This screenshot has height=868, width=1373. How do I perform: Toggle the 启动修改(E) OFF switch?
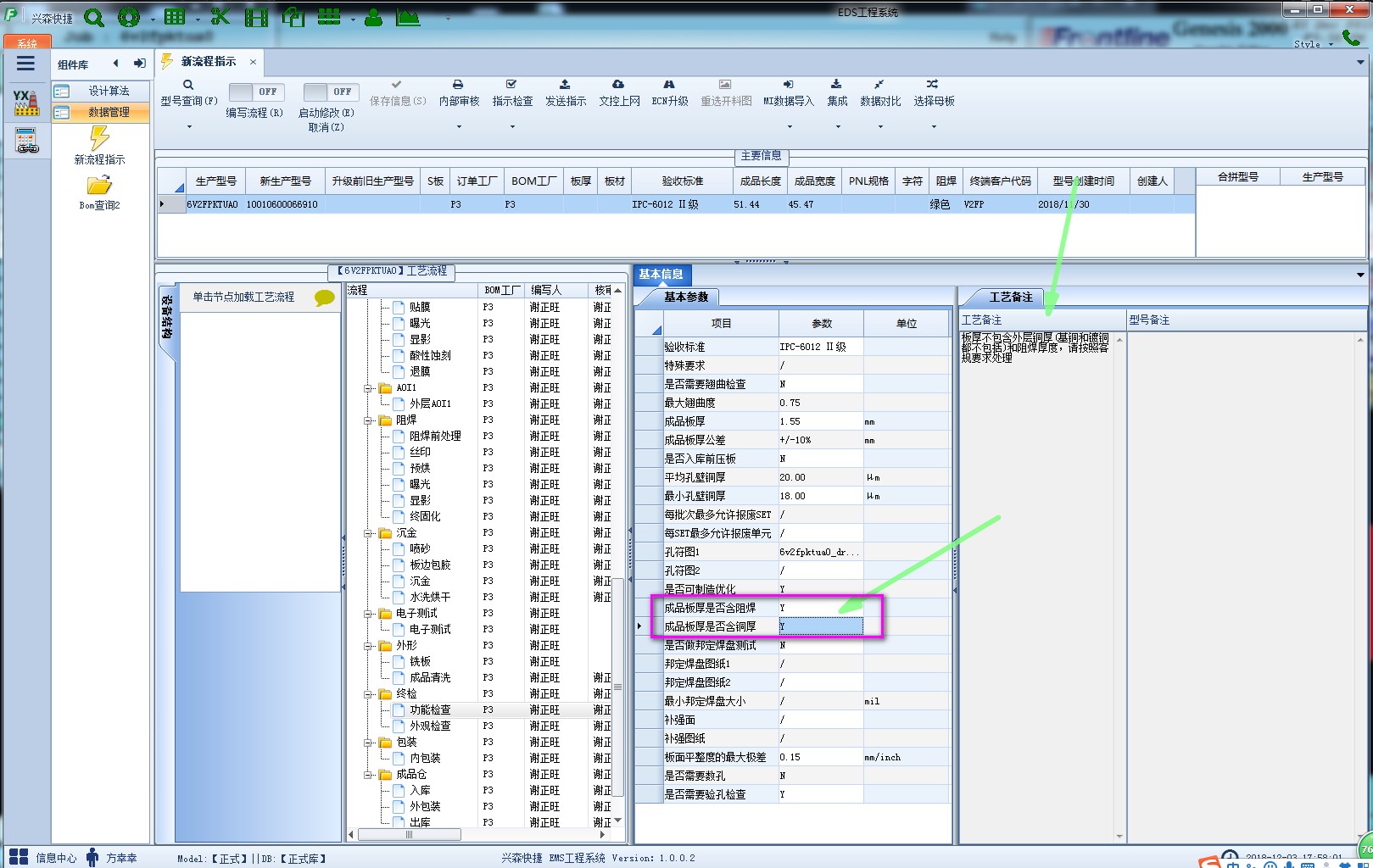pos(332,92)
